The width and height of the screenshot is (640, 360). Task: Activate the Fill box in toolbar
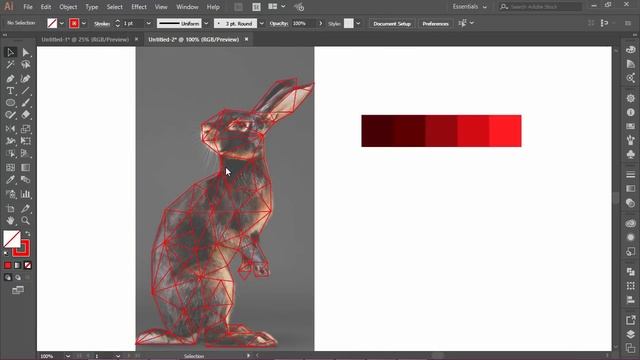(x=12, y=239)
